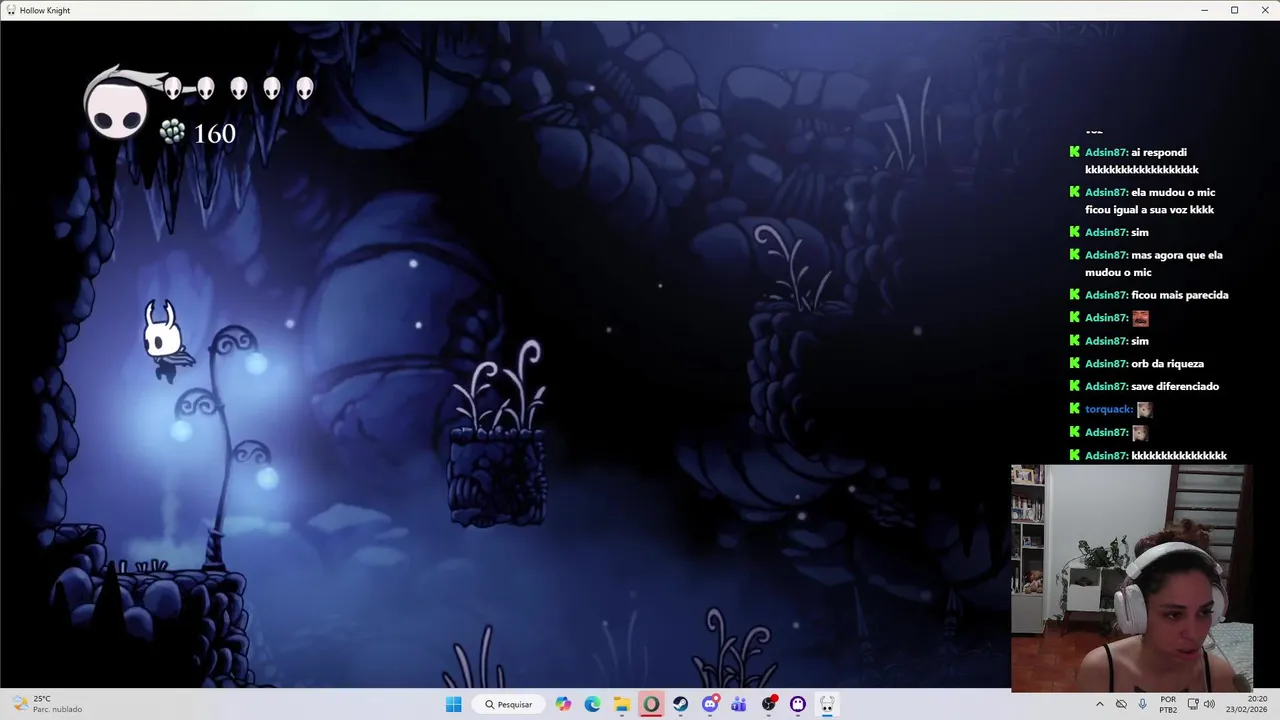Click the microphone tray icon

(x=1142, y=704)
